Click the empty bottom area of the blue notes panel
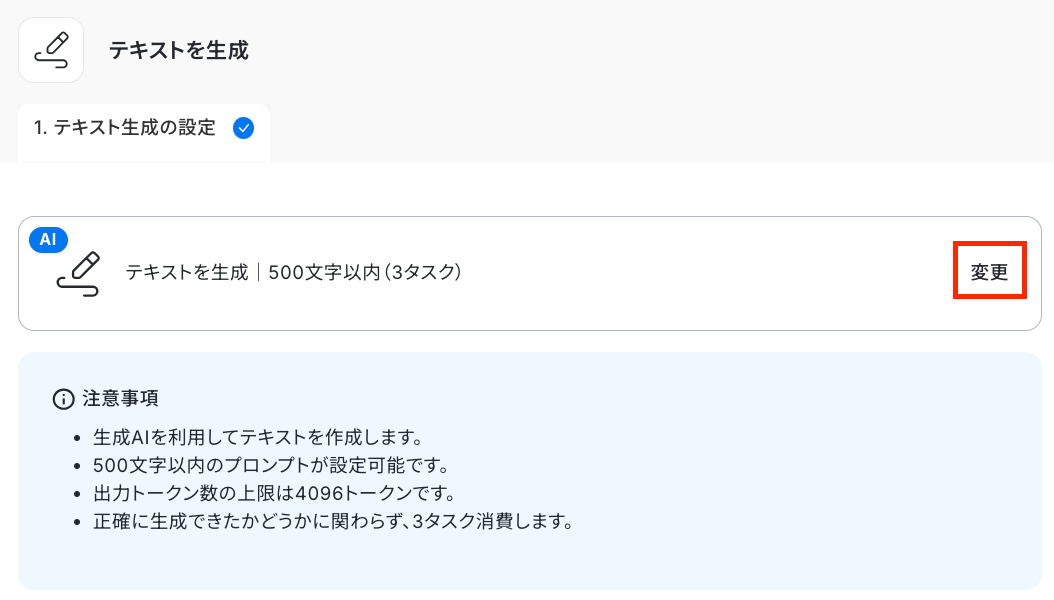 tap(529, 563)
